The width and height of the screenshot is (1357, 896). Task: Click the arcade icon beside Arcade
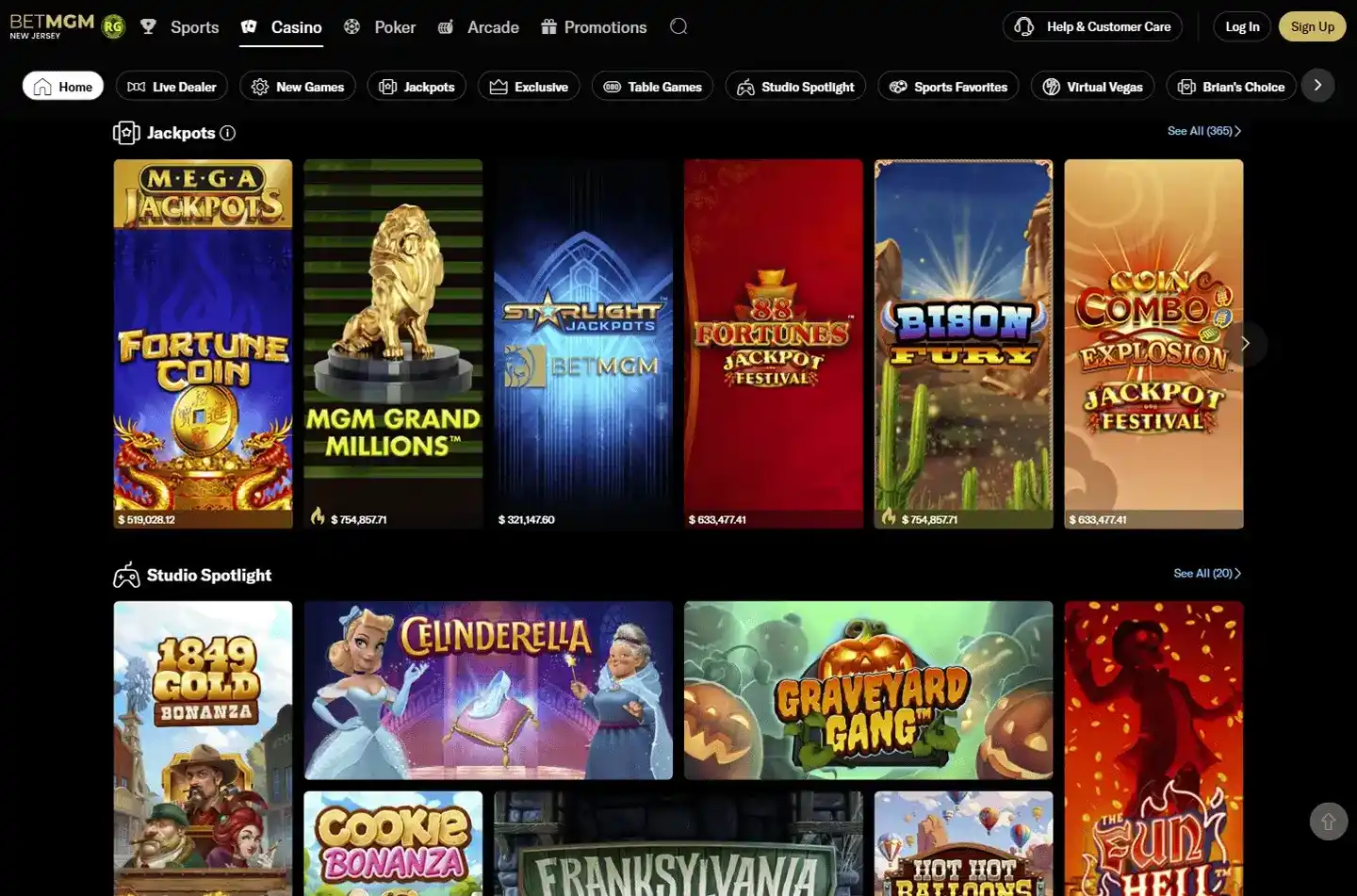[x=446, y=26]
